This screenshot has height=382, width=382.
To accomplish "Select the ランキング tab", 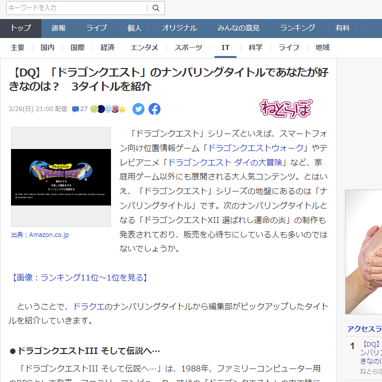I will tap(298, 28).
